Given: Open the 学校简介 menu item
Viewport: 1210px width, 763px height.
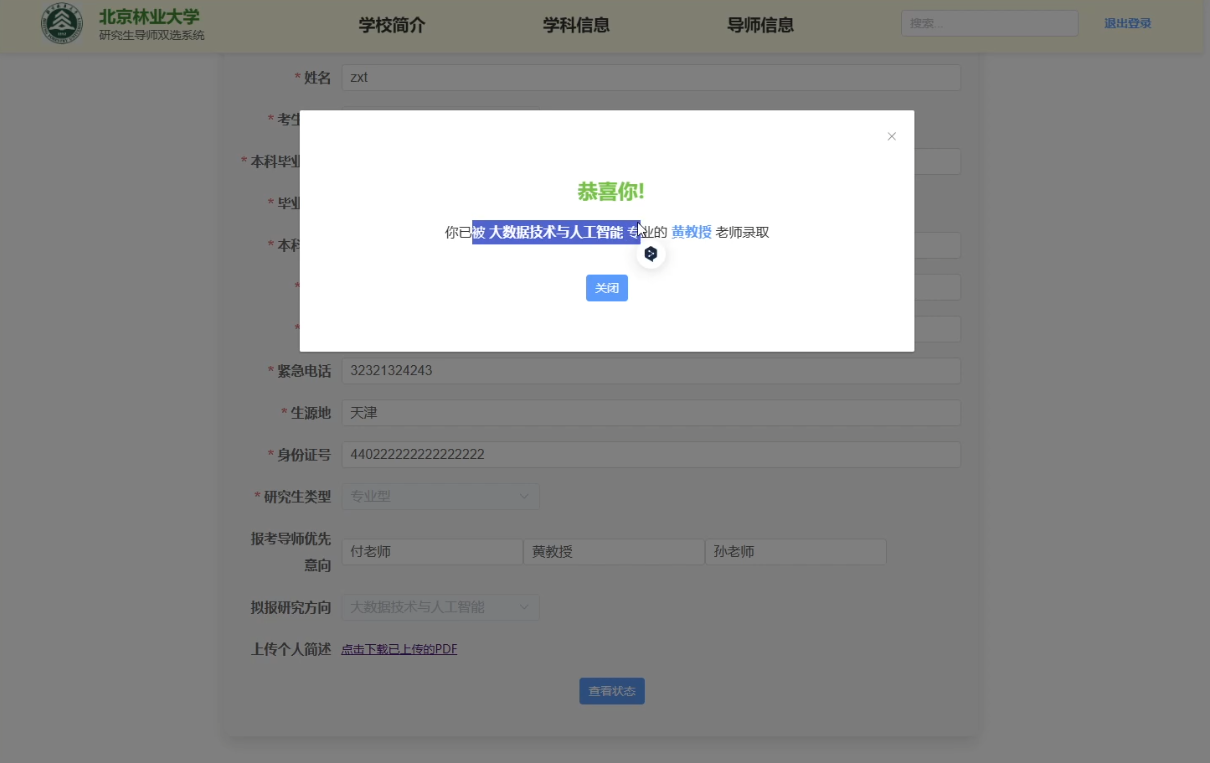Looking at the screenshot, I should (390, 25).
